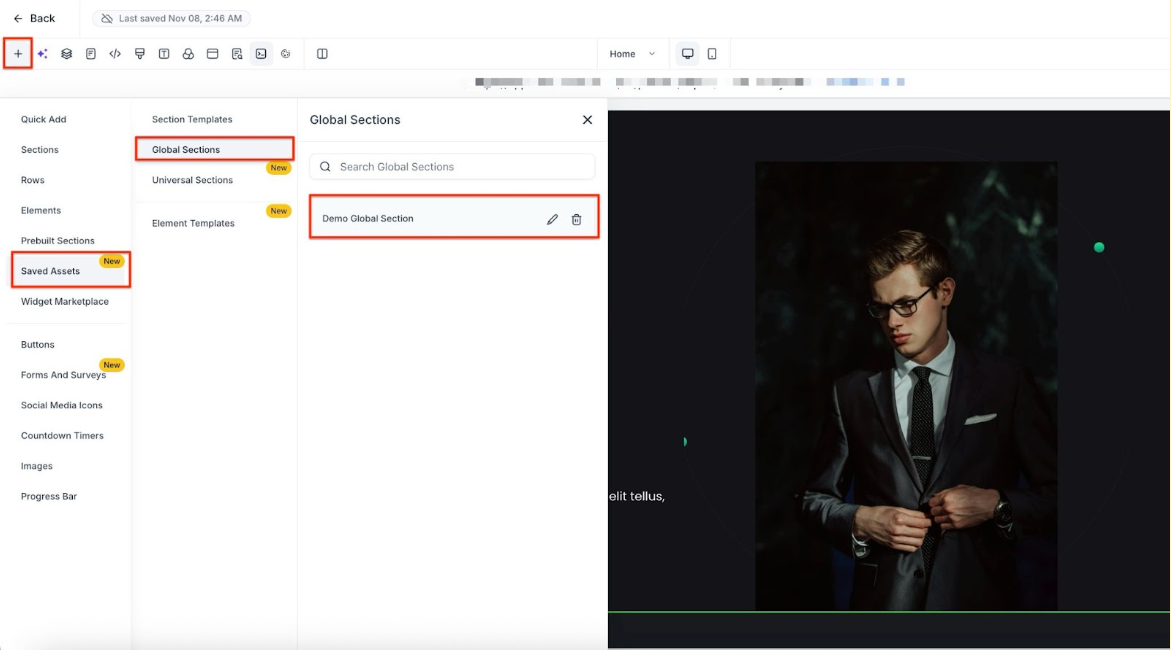
Task: Go Back to previous page
Action: click(x=34, y=18)
